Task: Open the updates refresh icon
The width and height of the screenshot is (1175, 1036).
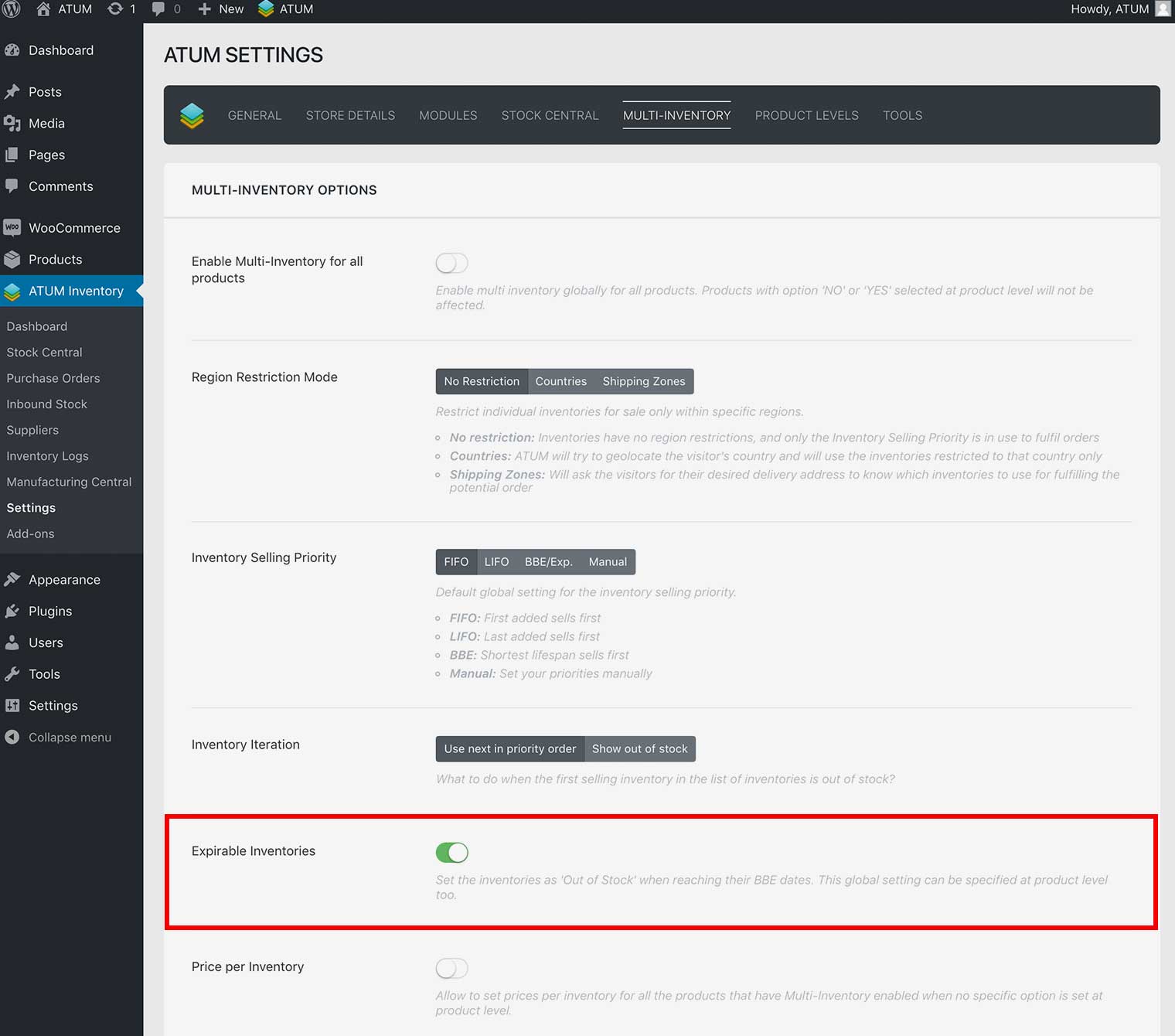Action: coord(115,9)
